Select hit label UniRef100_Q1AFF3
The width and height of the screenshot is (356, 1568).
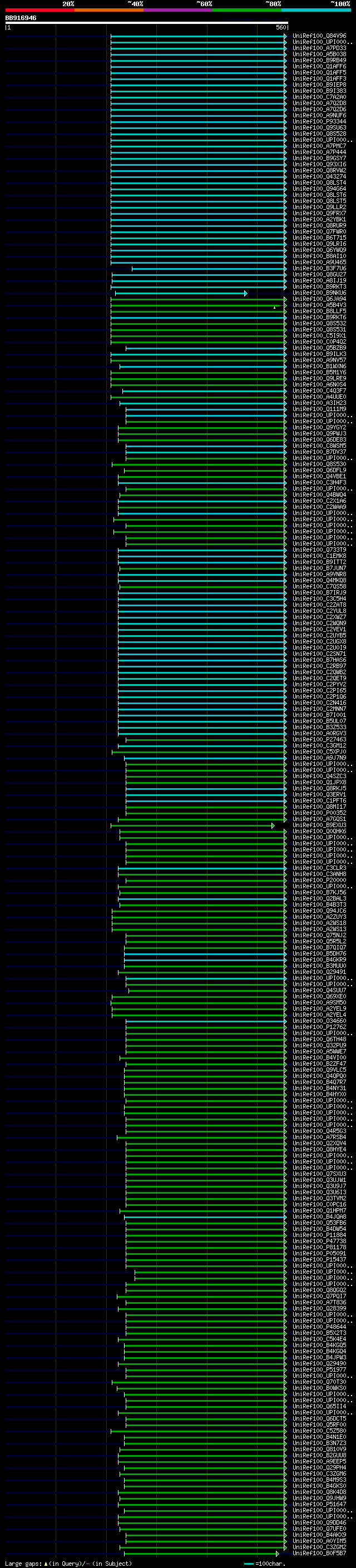pos(319,78)
